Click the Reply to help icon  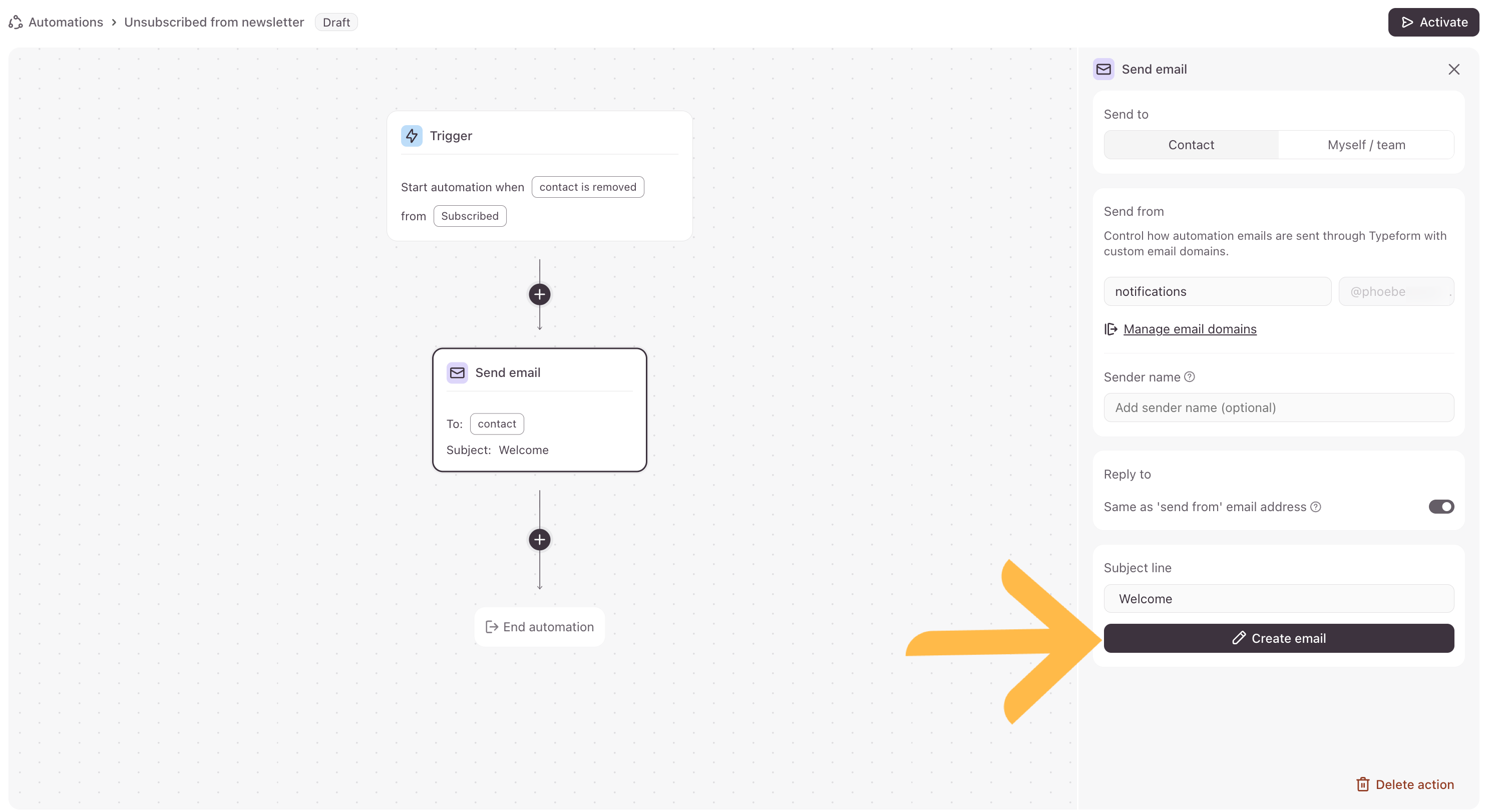tap(1316, 507)
